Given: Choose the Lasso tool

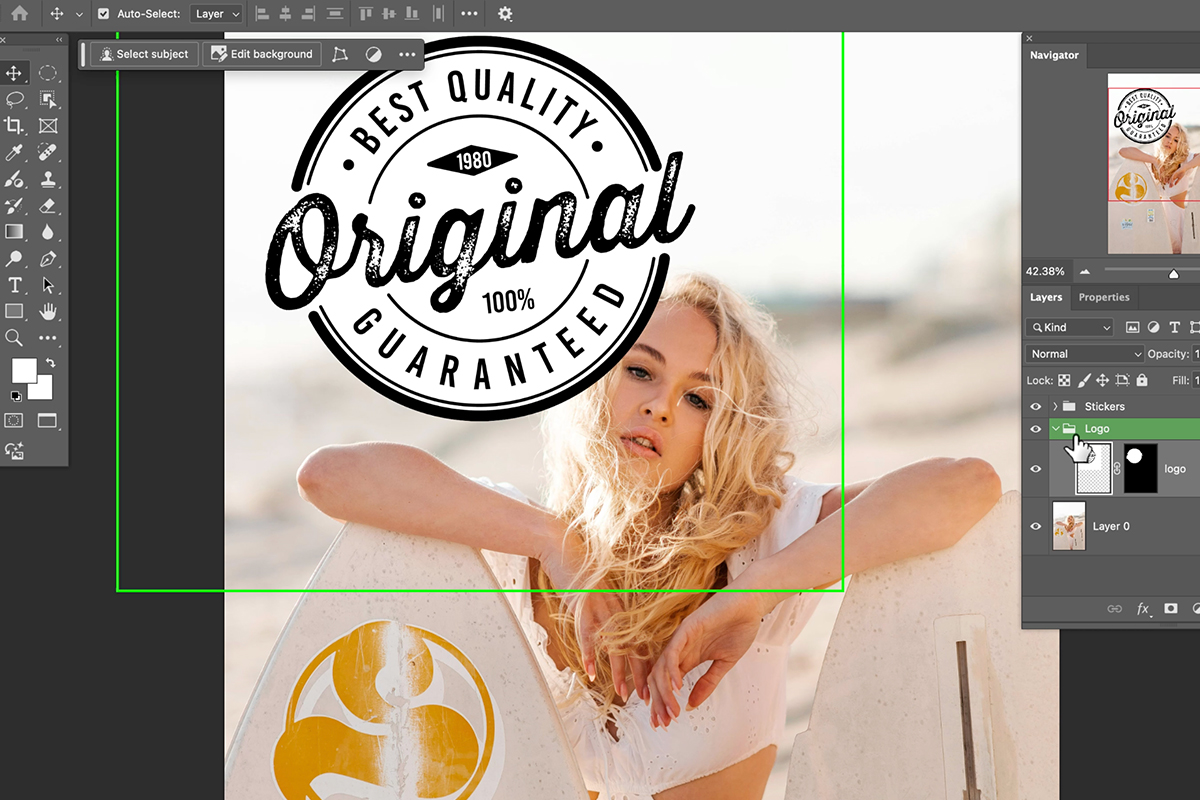Looking at the screenshot, I should tap(14, 99).
